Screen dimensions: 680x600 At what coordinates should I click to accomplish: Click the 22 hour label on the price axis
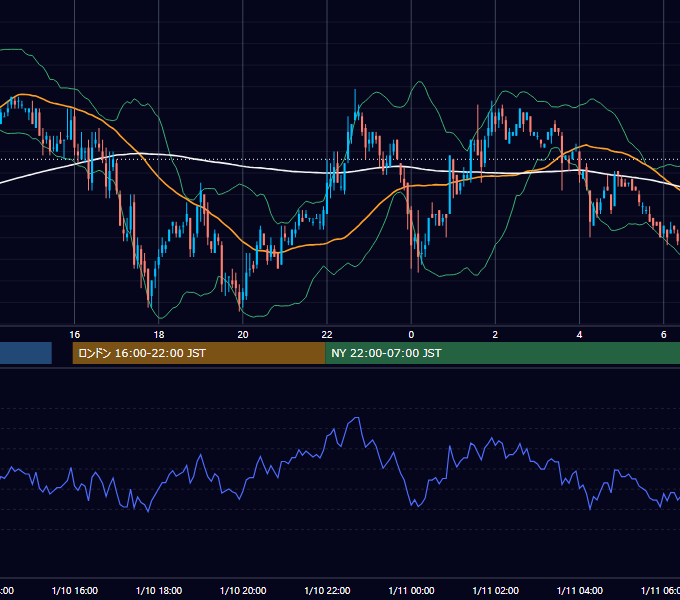coord(327,334)
